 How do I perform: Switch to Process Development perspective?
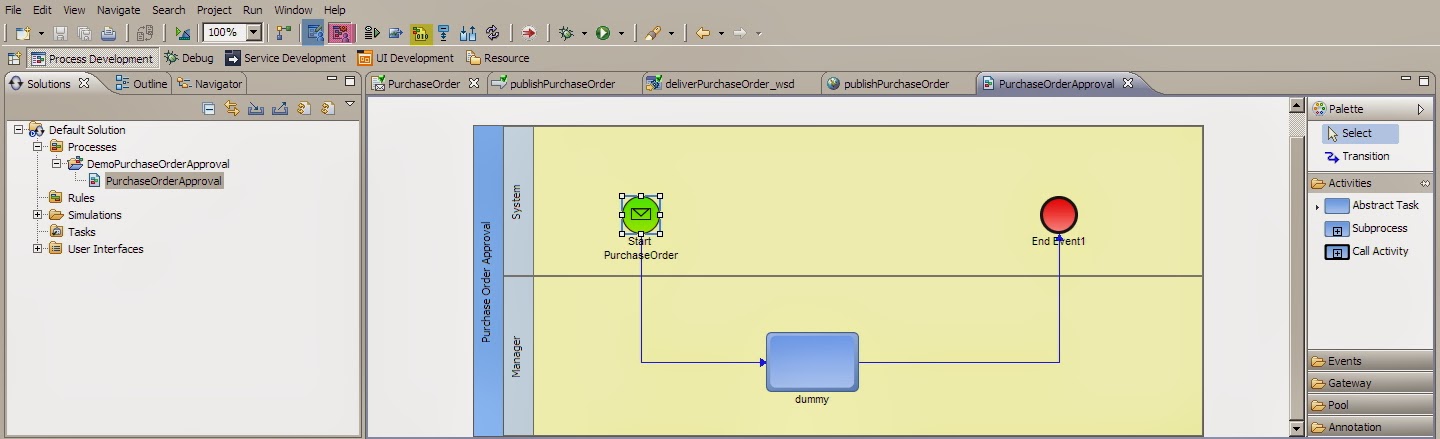92,58
